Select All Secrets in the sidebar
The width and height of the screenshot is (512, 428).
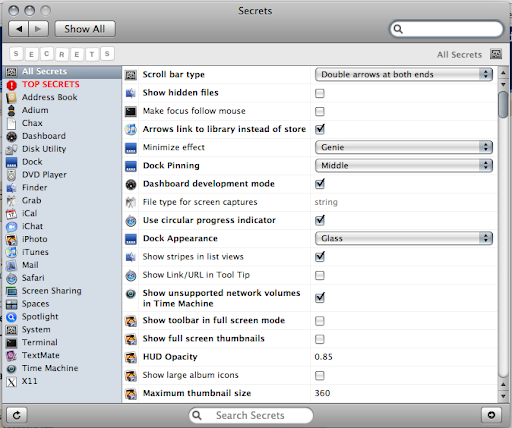pyautogui.click(x=62, y=72)
